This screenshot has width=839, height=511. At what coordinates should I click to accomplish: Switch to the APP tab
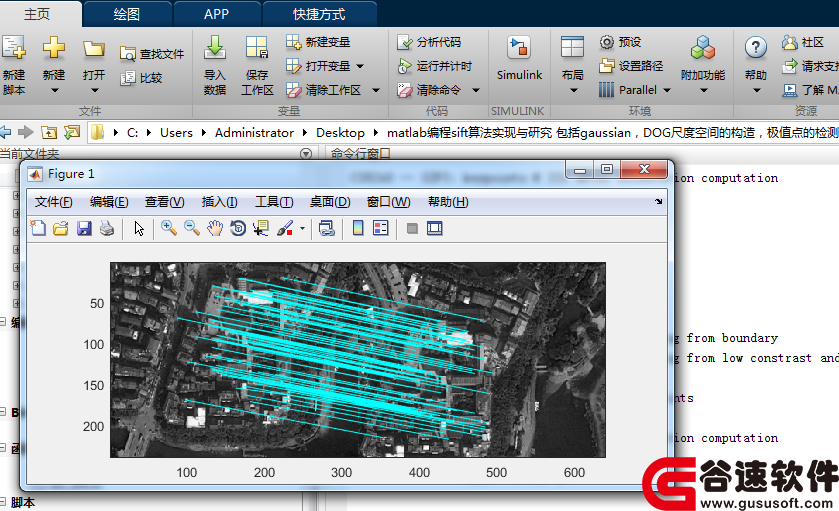click(217, 14)
